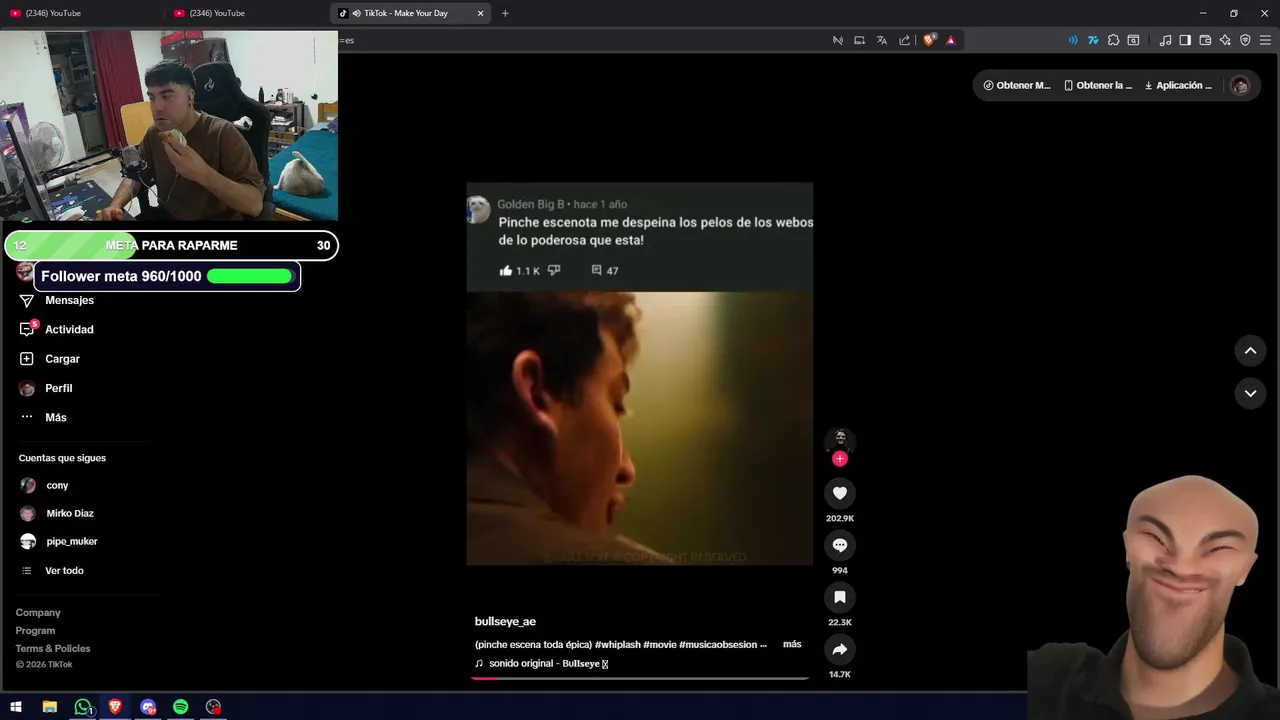The width and height of the screenshot is (1280, 720).
Task: Like the video with the heart icon
Action: (840, 493)
